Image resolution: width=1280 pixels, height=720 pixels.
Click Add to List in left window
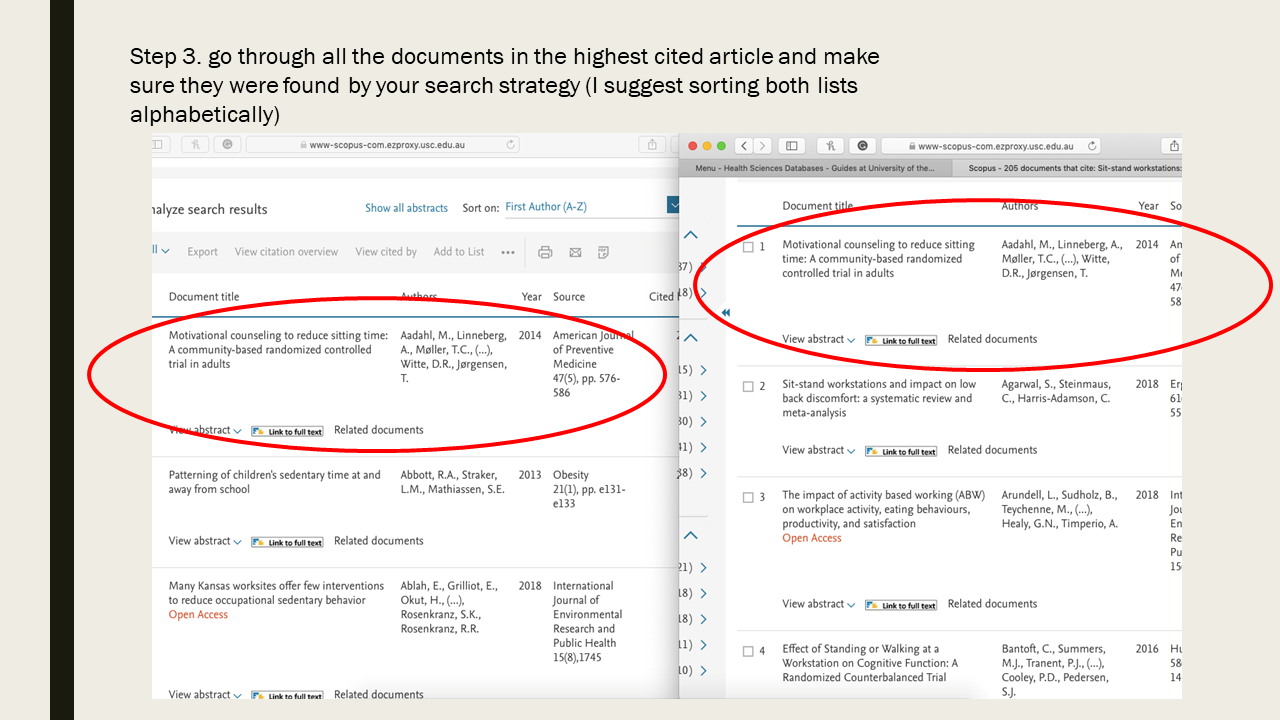click(459, 252)
